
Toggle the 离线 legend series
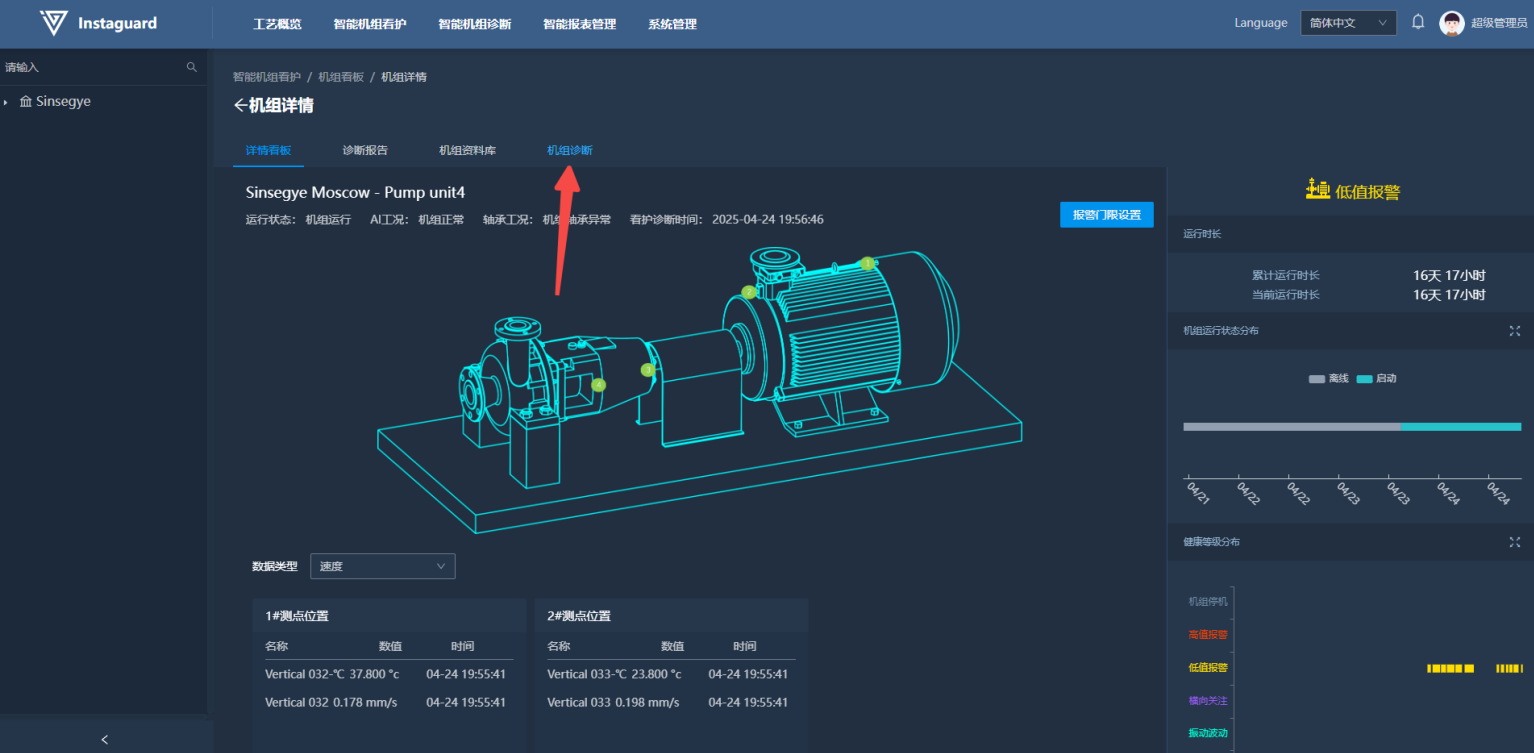coord(1328,379)
